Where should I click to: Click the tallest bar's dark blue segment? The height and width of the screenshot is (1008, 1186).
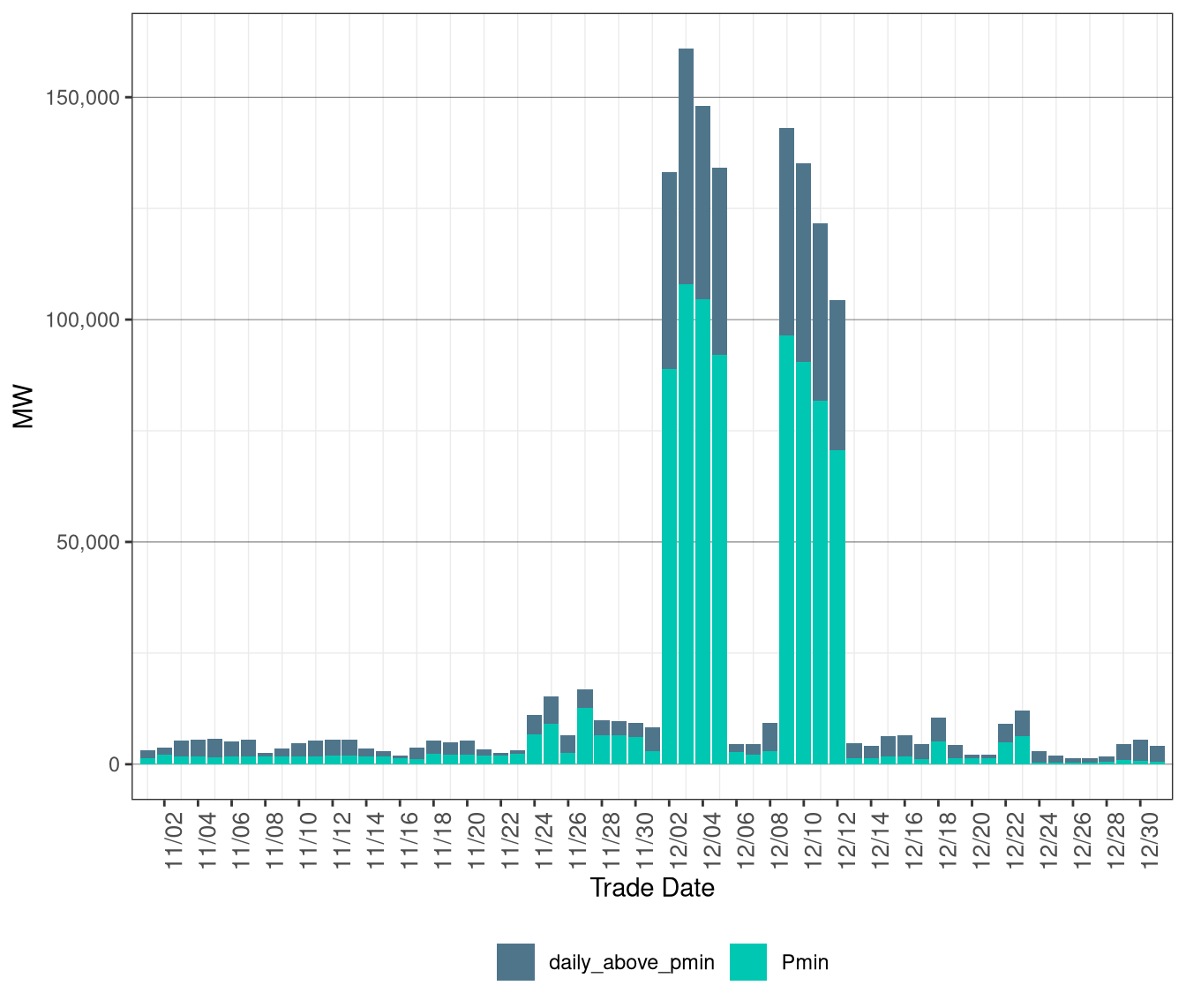686,166
